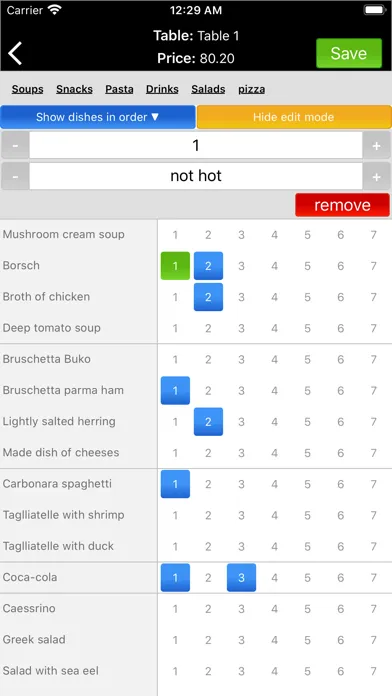The image size is (392, 696).
Task: Assign Greek salad to guest 4
Action: pos(274,640)
